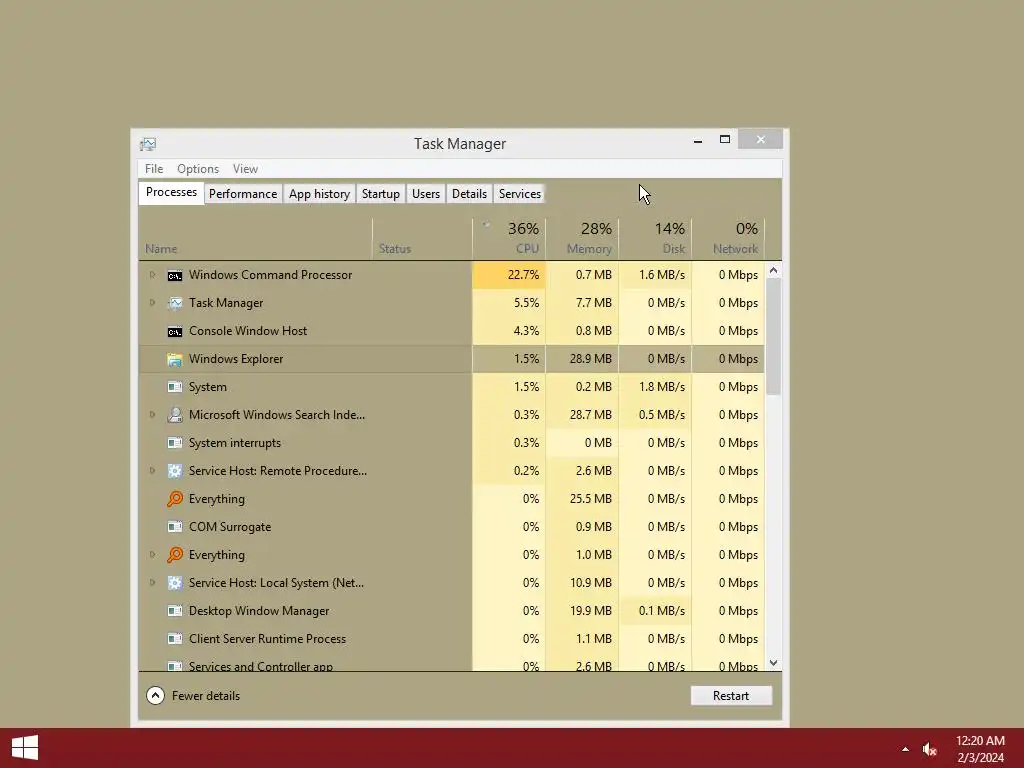Image resolution: width=1024 pixels, height=768 pixels.
Task: Open the Options menu
Action: tap(198, 168)
